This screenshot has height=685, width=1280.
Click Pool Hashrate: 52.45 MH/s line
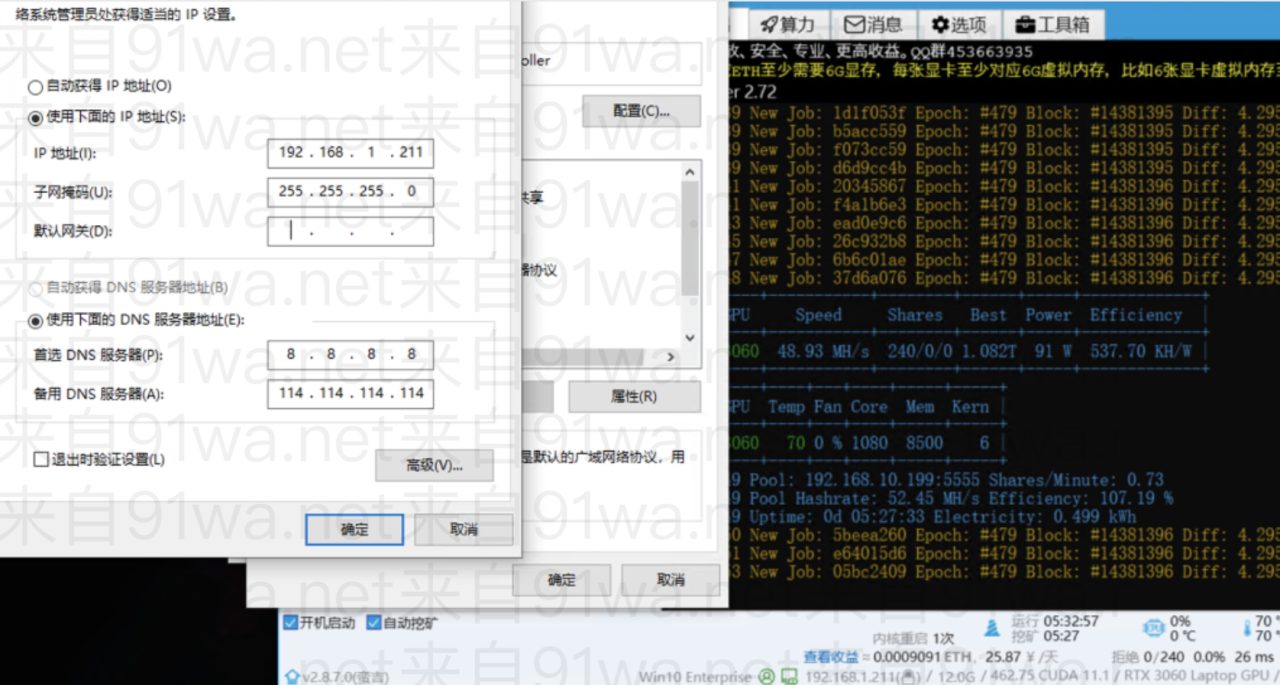point(951,498)
